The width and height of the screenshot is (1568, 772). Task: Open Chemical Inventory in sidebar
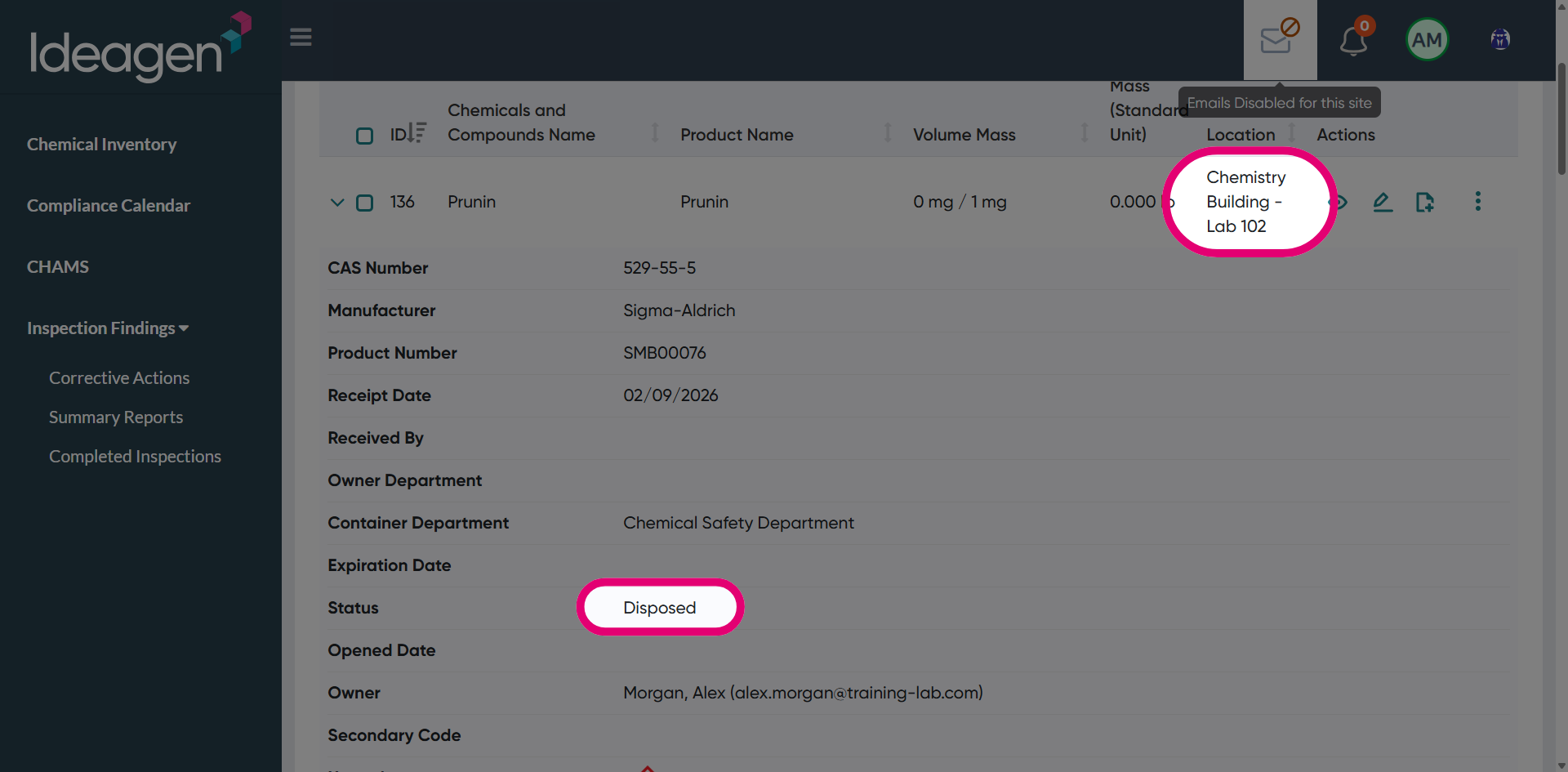[x=101, y=145]
